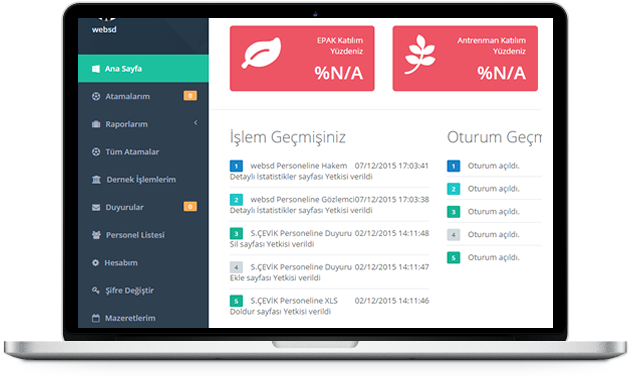The image size is (632, 378).
Task: Click session entry number 2 Oturum açıldı
Action: click(494, 189)
